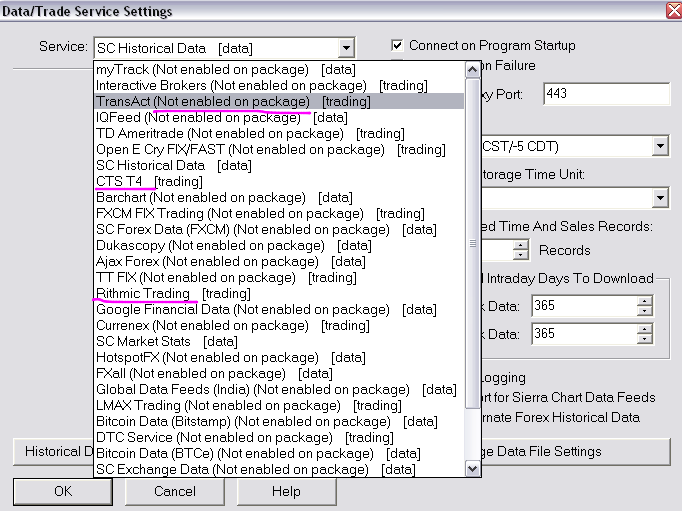Select myTrack data service from list
Screen dimensions: 682x511
pos(279,70)
